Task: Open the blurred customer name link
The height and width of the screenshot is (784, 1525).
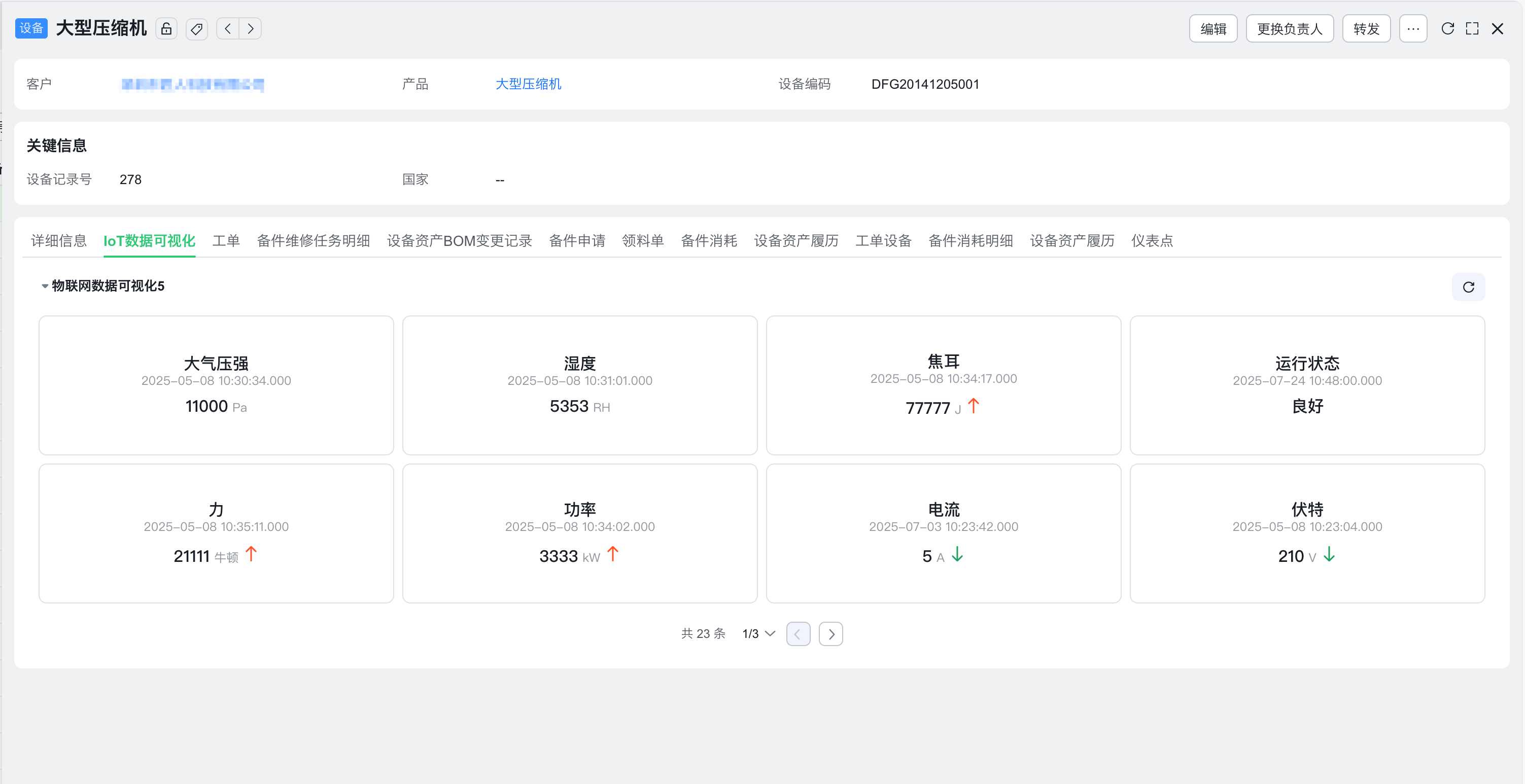Action: tap(192, 85)
